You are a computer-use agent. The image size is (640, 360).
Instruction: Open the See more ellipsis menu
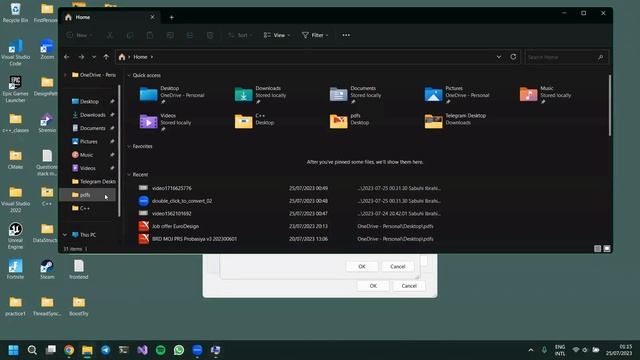[346, 36]
